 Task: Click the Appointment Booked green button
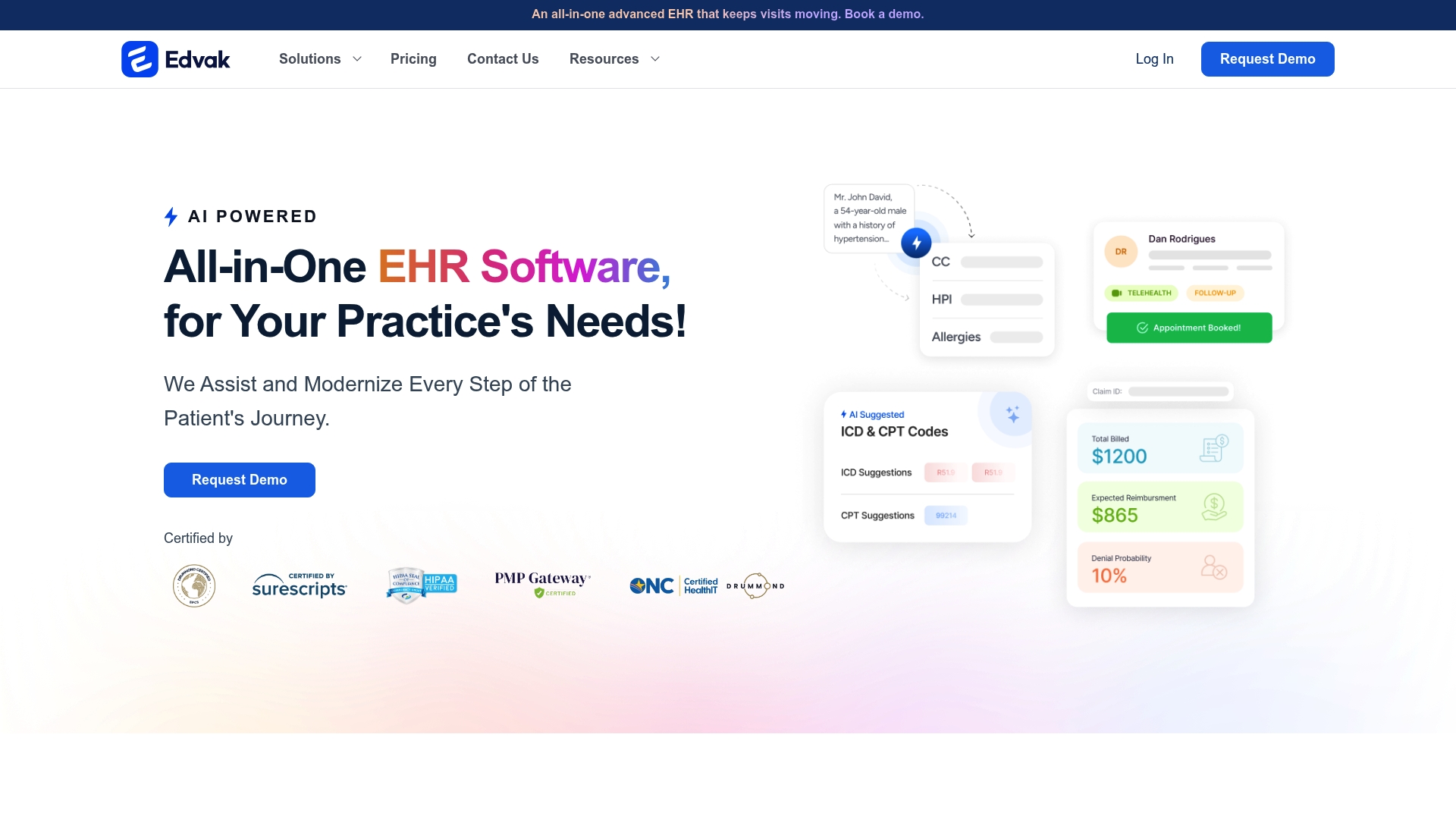click(x=1189, y=328)
